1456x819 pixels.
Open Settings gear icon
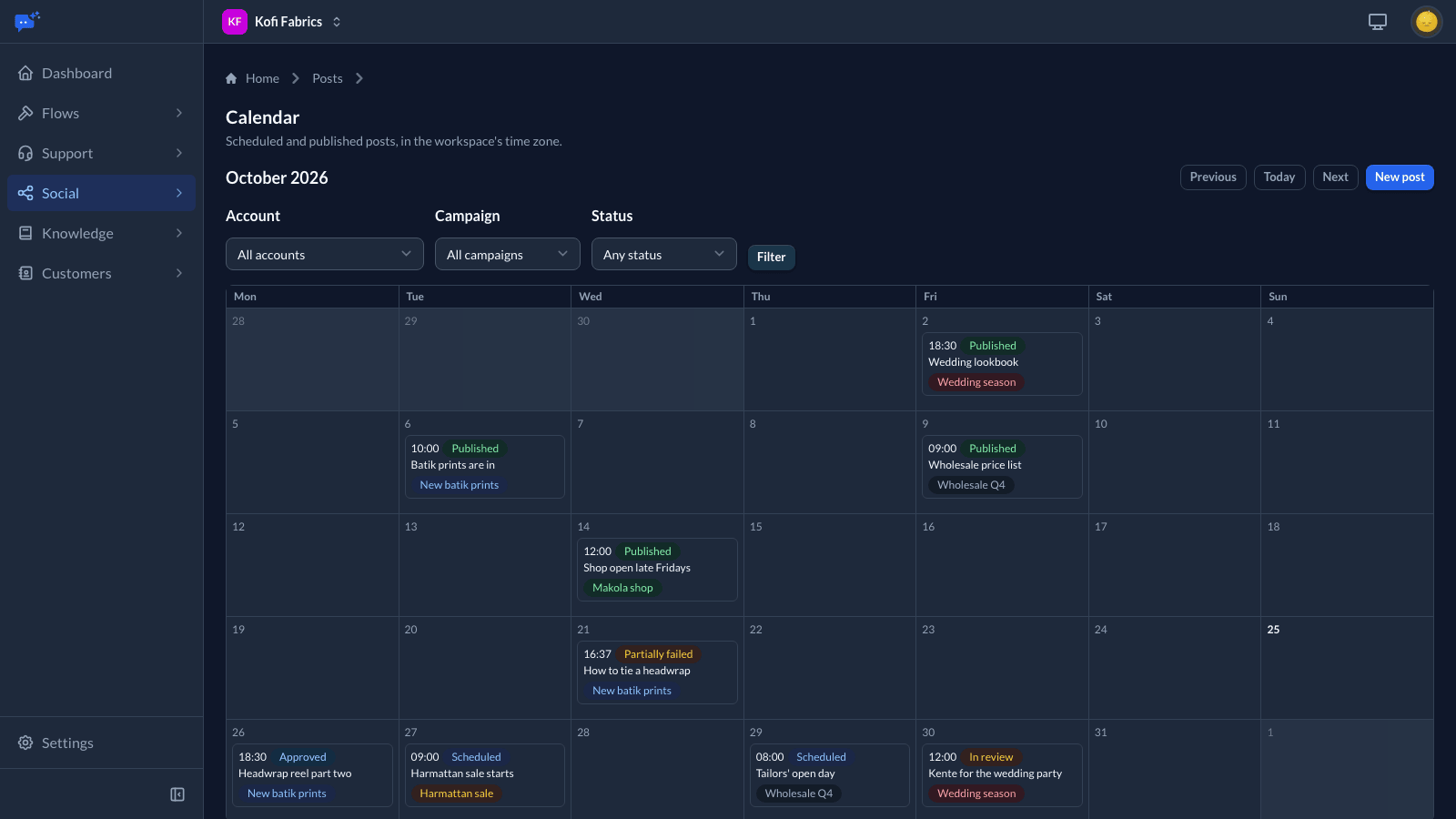pos(25,743)
